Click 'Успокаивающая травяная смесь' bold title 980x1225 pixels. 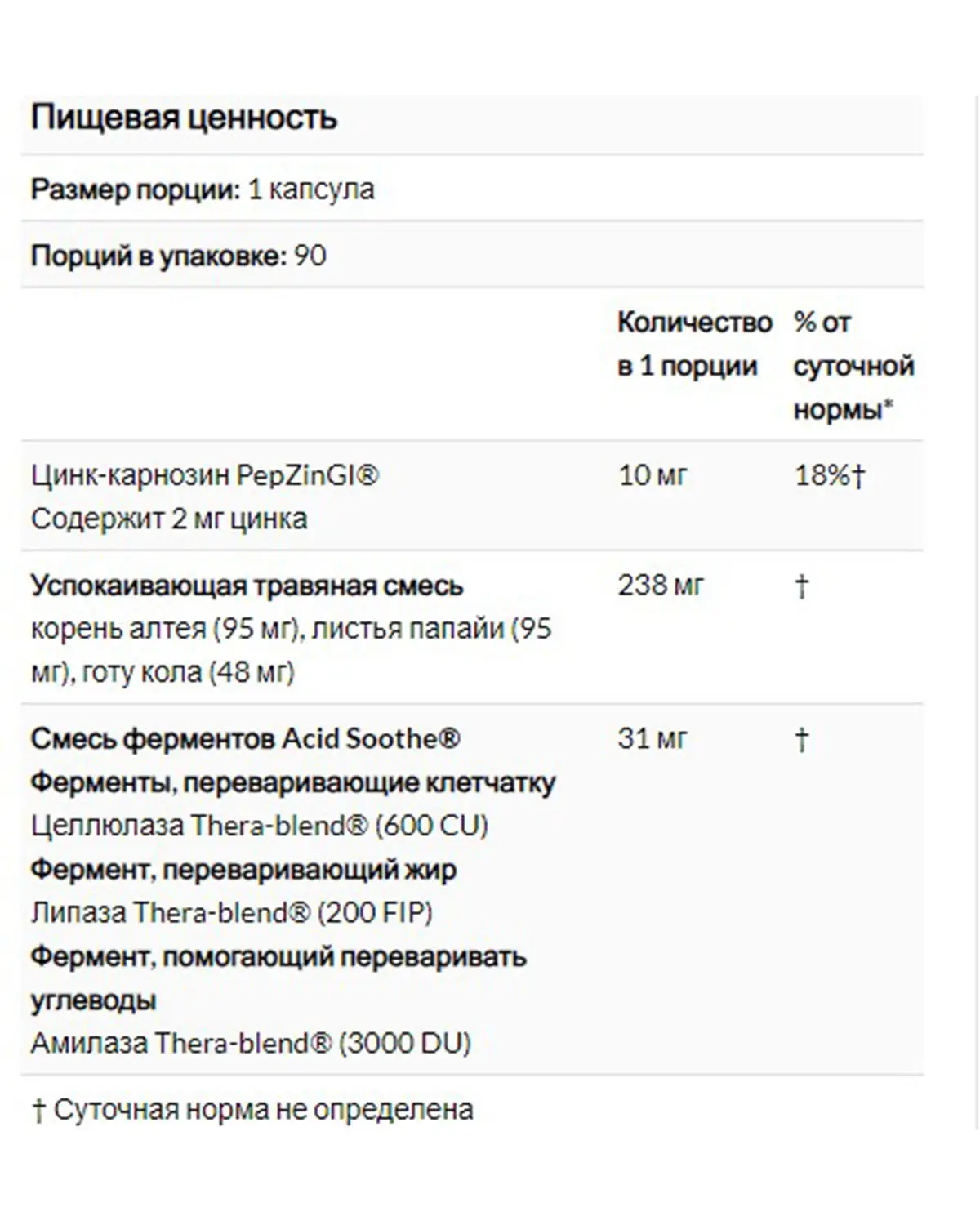tap(247, 586)
